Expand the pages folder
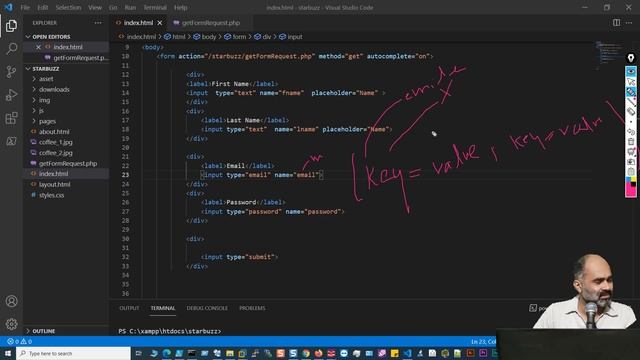640x360 pixels. (47, 121)
